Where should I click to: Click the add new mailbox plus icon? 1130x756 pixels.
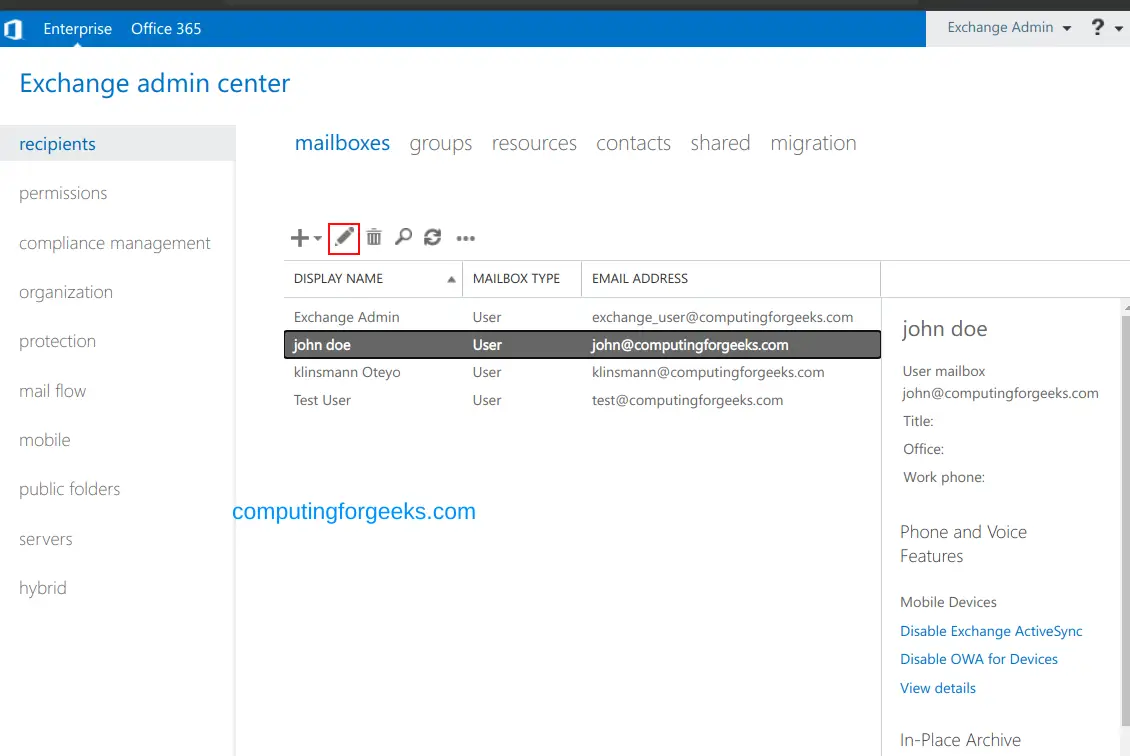(x=299, y=238)
